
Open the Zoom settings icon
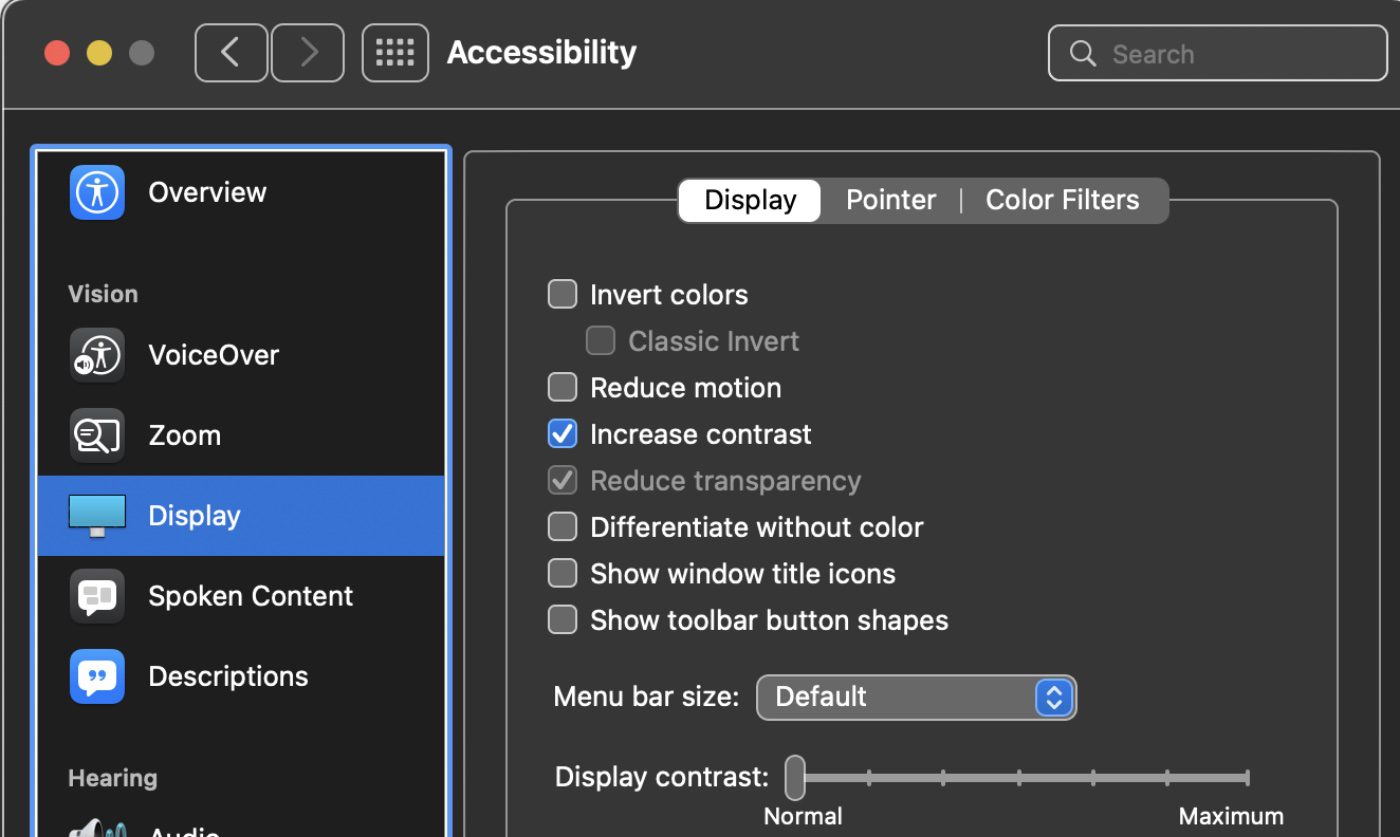(x=97, y=435)
